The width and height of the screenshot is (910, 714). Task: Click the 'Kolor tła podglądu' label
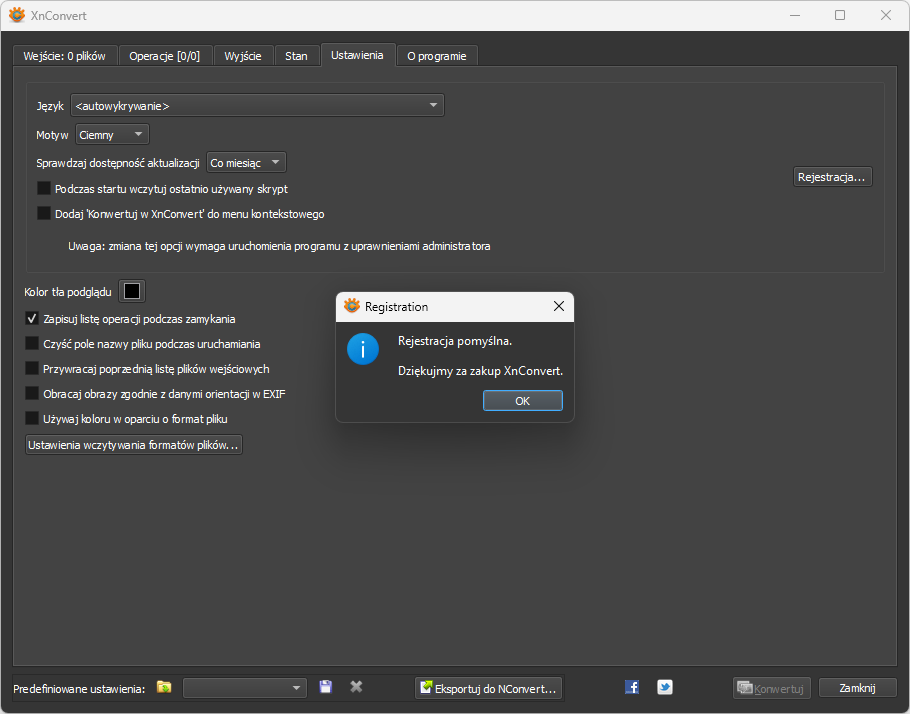(x=68, y=292)
